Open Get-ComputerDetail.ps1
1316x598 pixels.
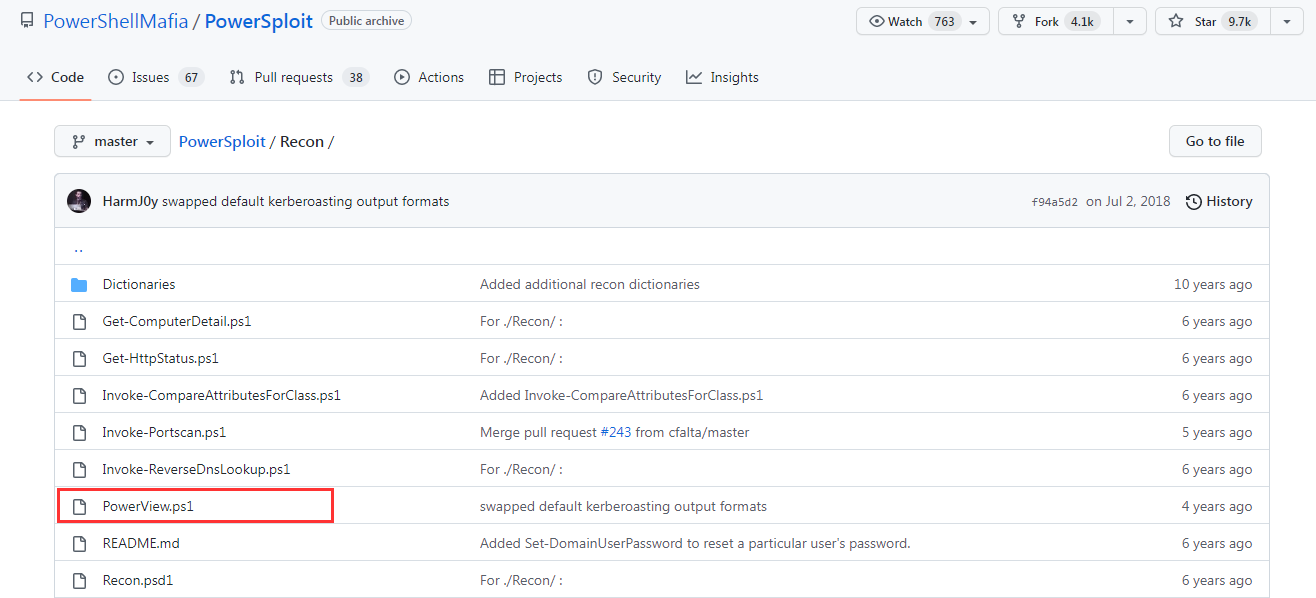[177, 321]
